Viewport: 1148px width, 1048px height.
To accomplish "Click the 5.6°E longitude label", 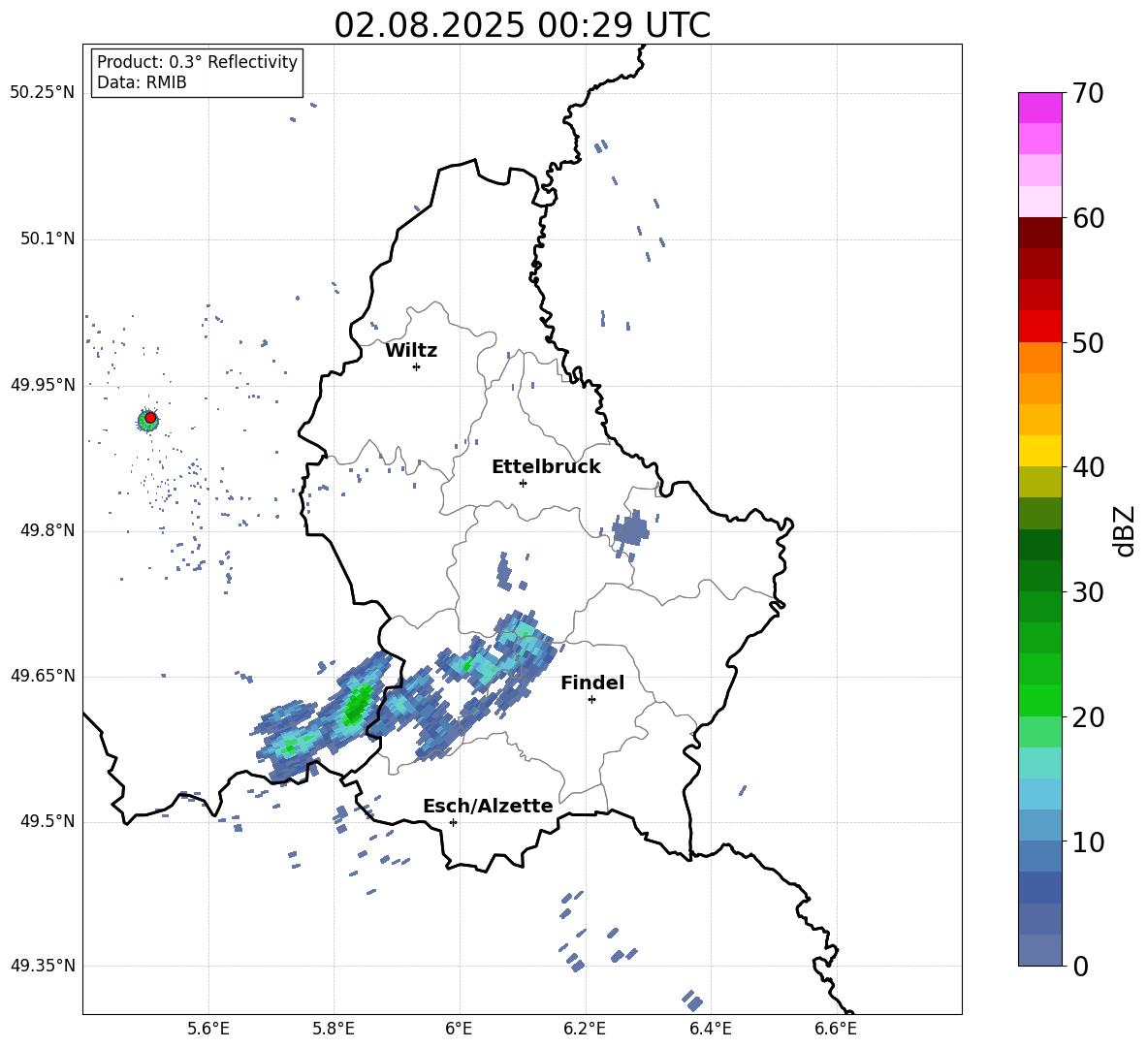I will click(208, 1029).
